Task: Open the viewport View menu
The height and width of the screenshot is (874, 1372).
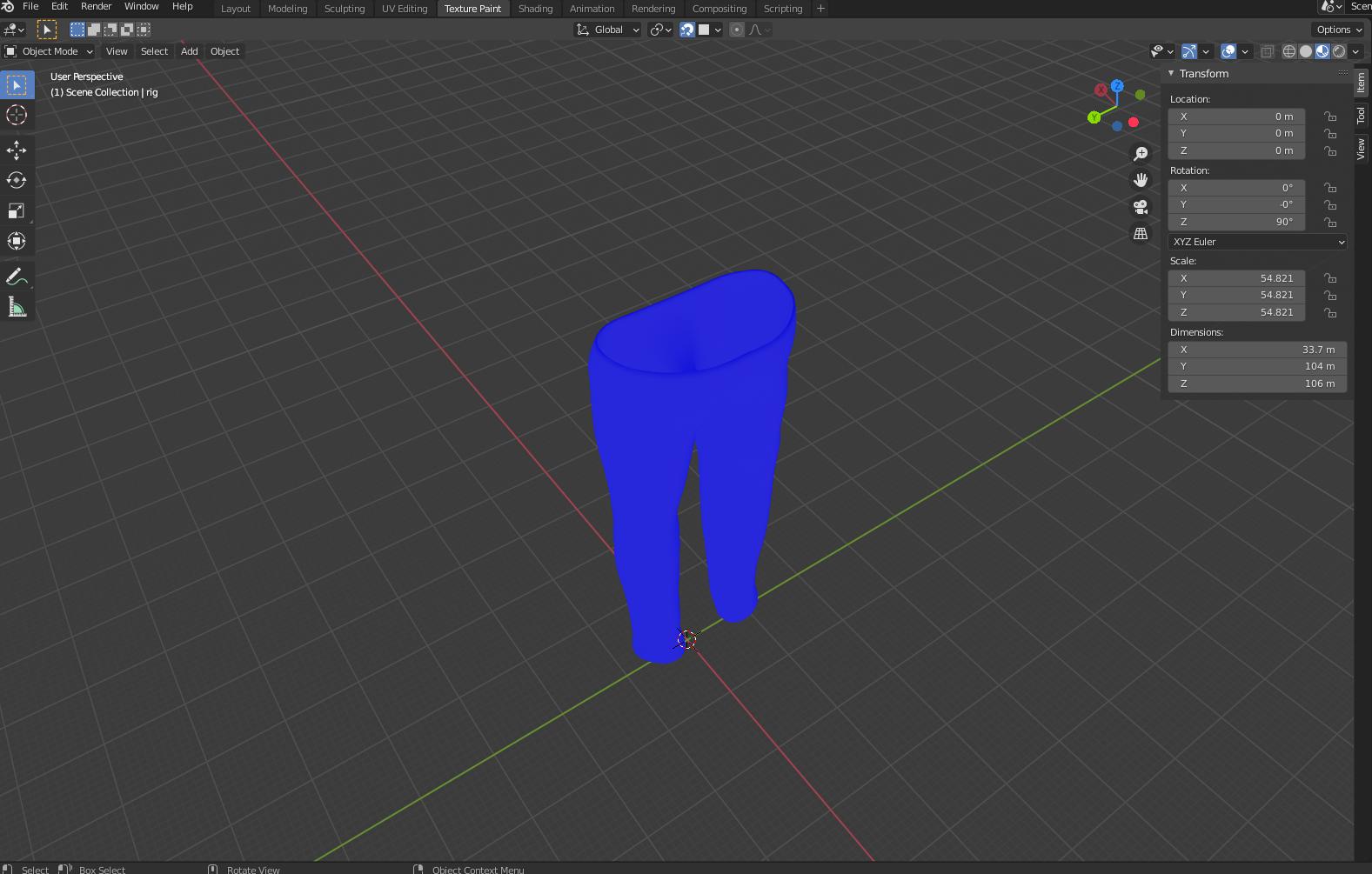Action: (x=117, y=51)
